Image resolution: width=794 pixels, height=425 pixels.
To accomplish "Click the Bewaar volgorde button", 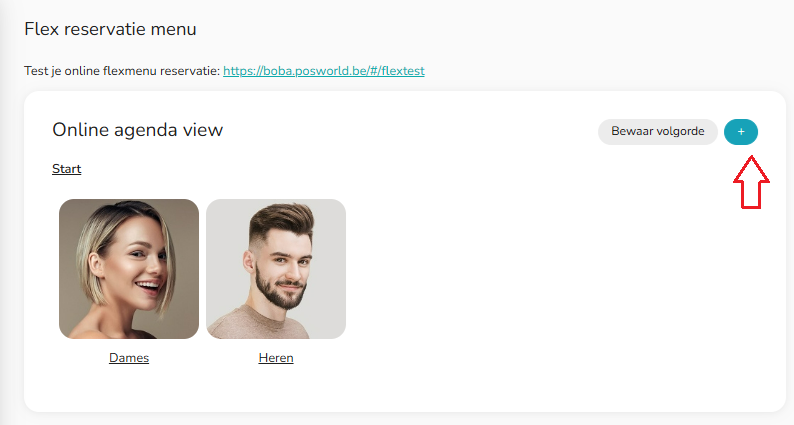I will tap(657, 132).
